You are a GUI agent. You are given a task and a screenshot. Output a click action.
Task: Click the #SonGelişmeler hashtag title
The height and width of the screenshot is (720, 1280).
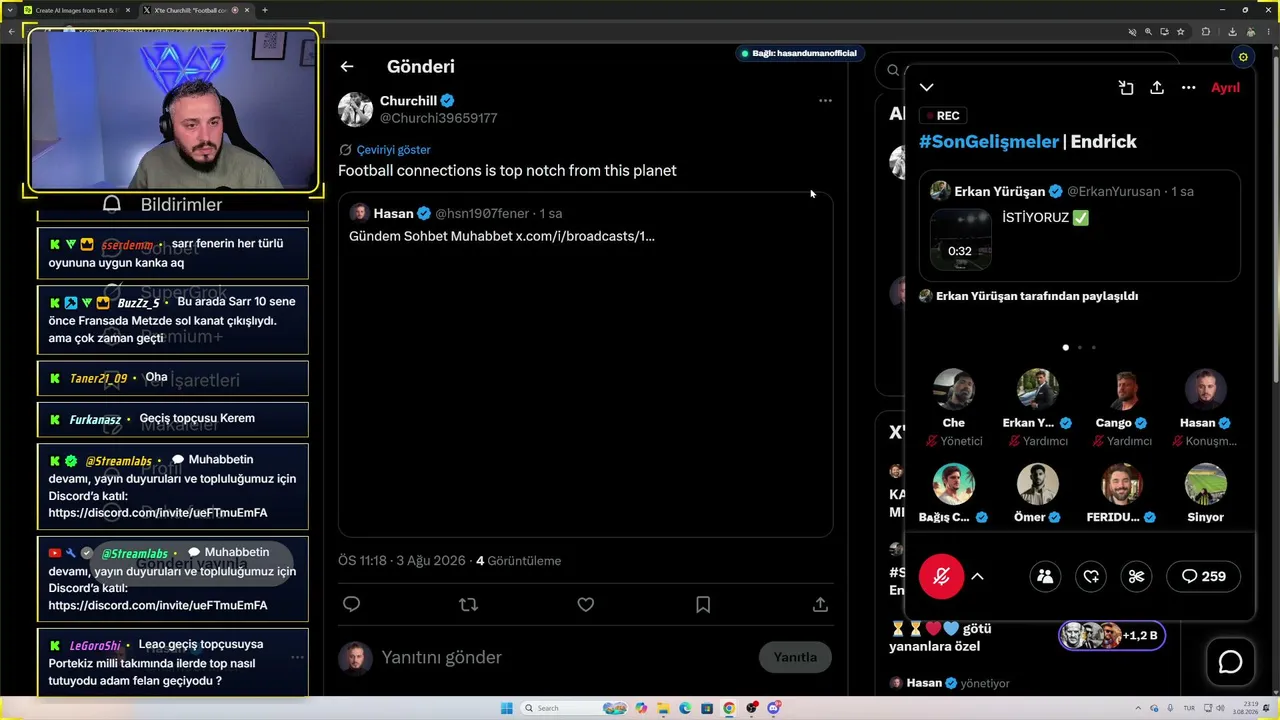coord(989,142)
